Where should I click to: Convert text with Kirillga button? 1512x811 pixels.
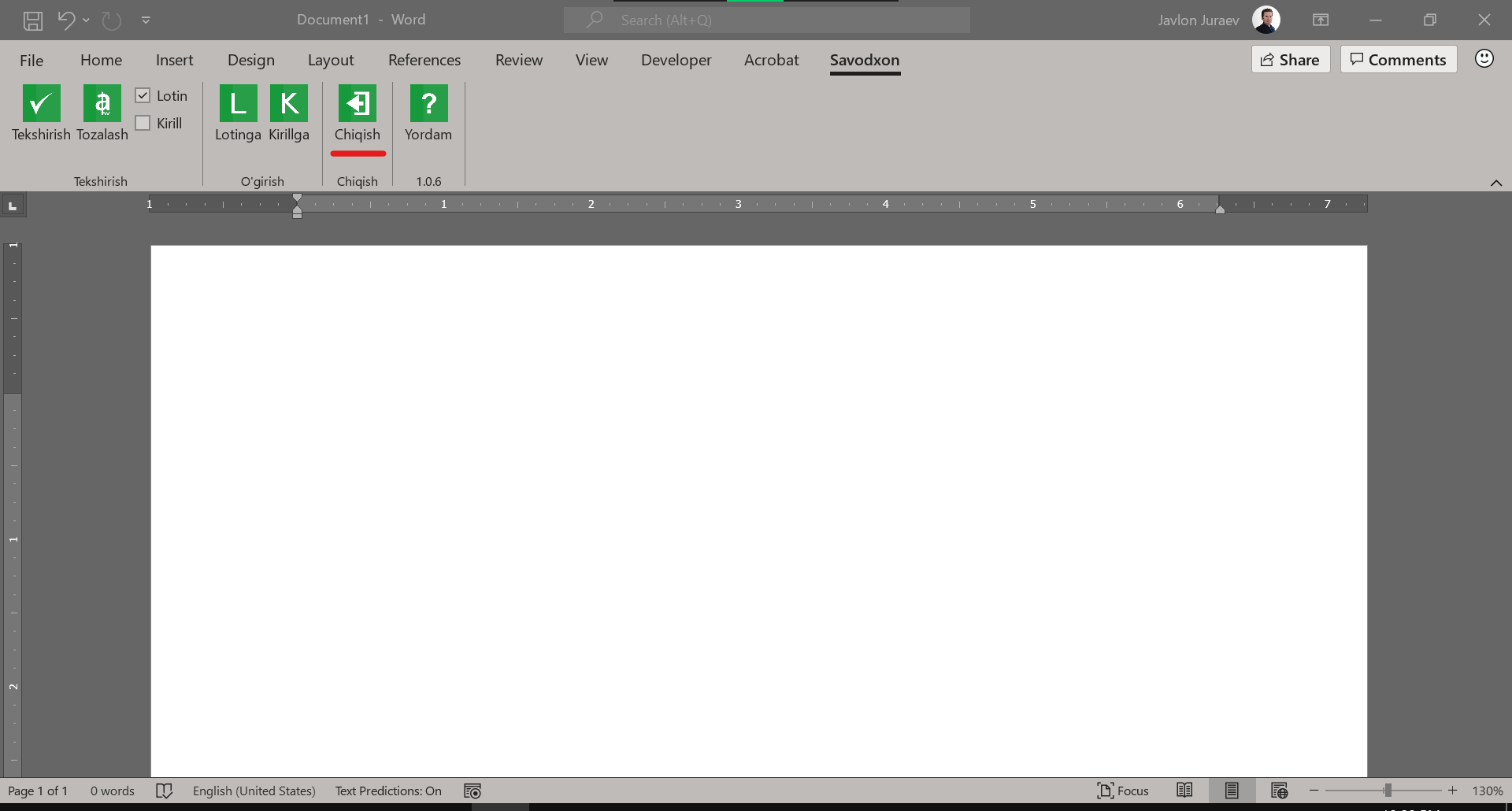pyautogui.click(x=288, y=104)
